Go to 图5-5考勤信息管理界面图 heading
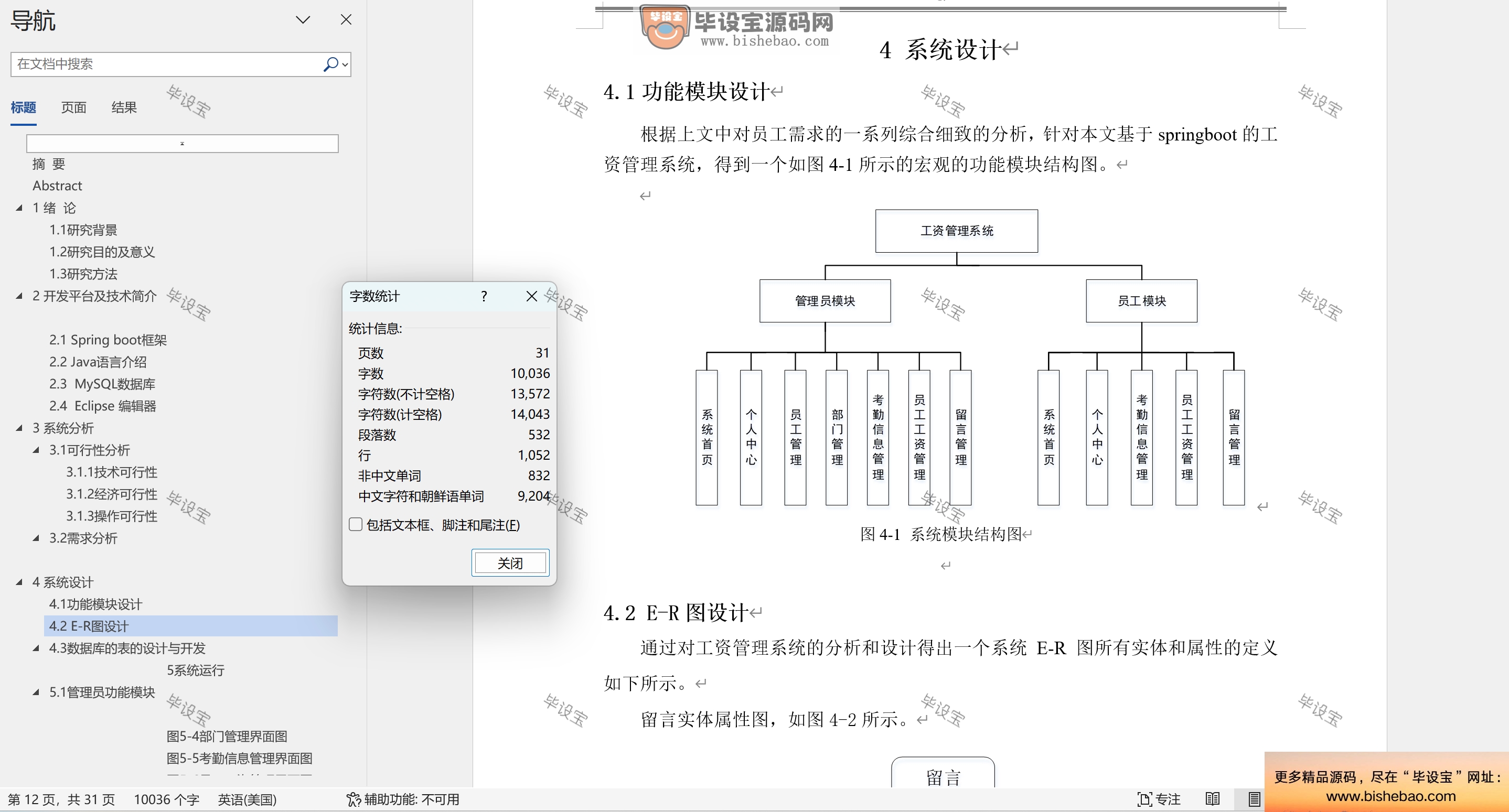Viewport: 1509px width, 812px height. [x=239, y=758]
